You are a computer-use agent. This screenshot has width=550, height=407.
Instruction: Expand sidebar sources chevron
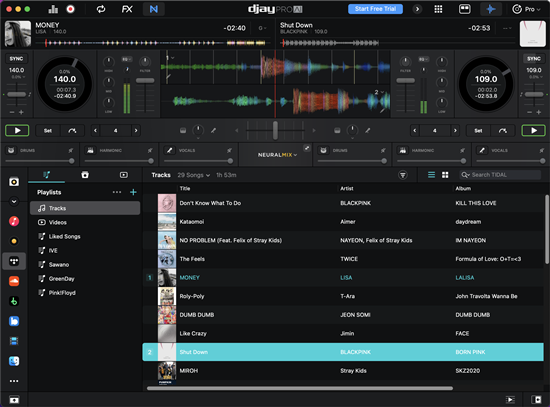tap(14, 201)
